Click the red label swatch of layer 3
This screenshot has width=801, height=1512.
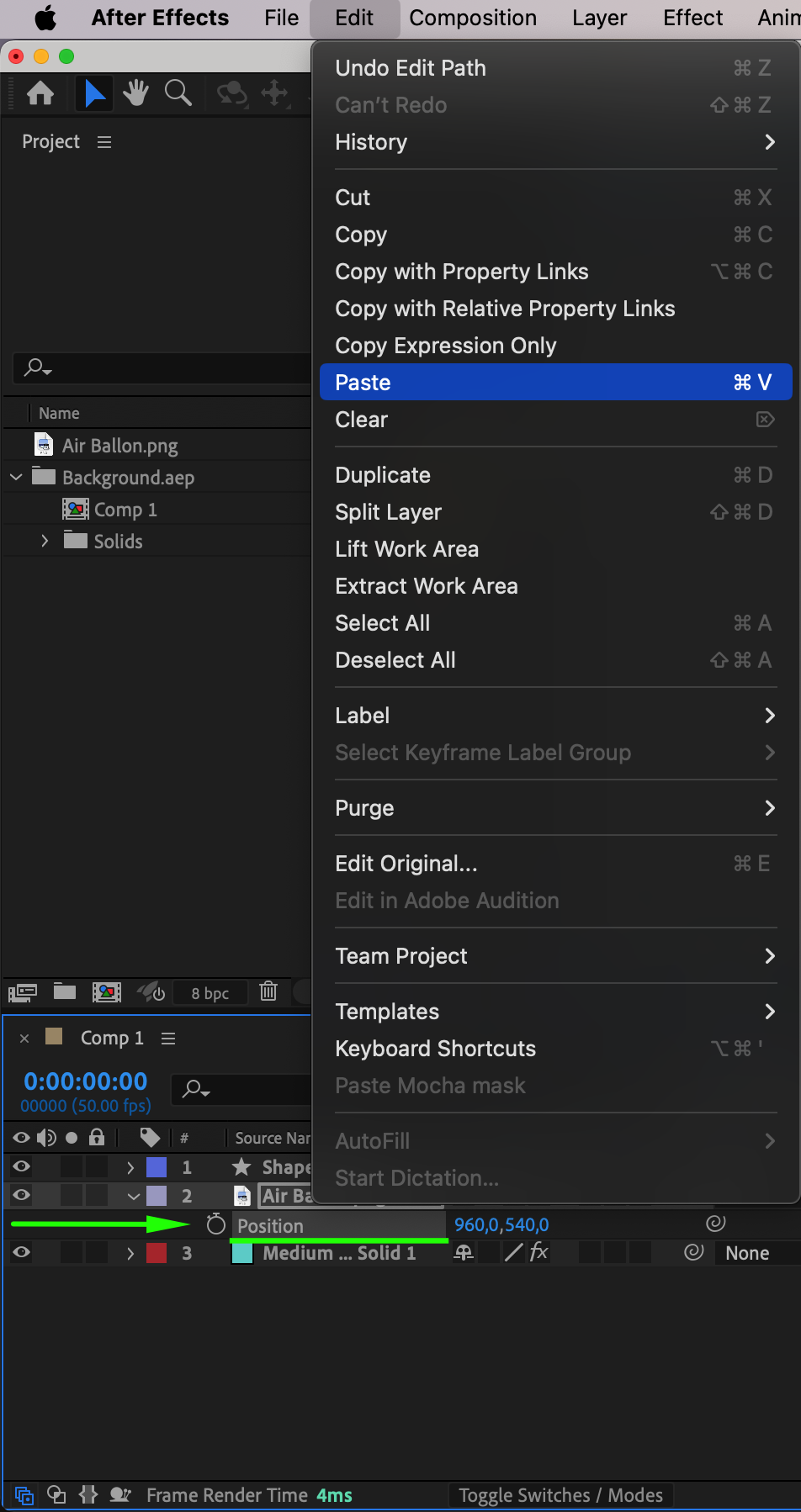156,1252
